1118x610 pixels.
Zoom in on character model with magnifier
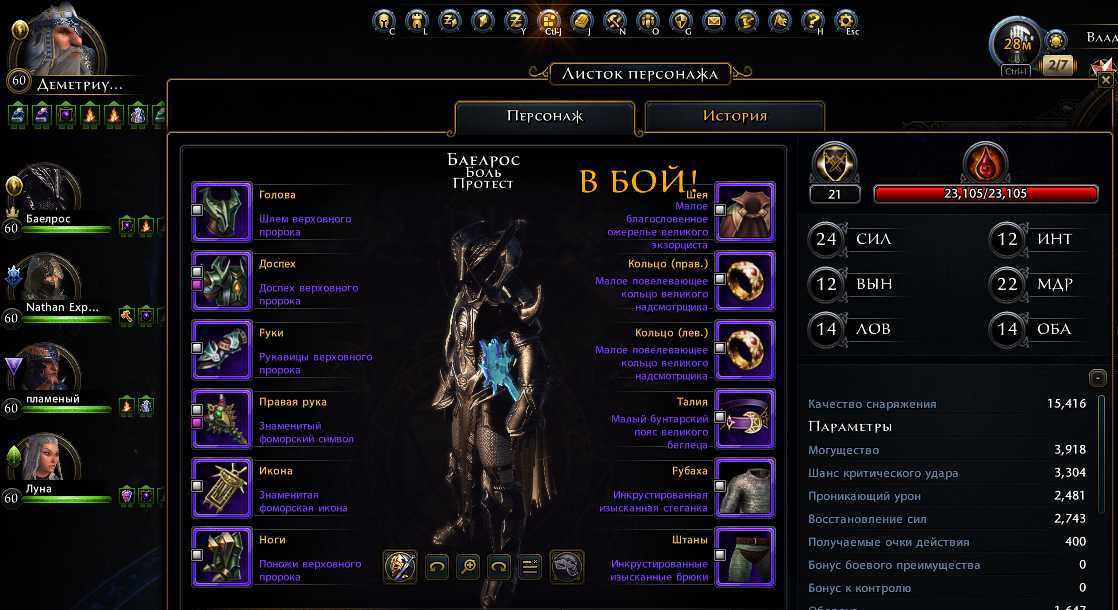pos(469,567)
